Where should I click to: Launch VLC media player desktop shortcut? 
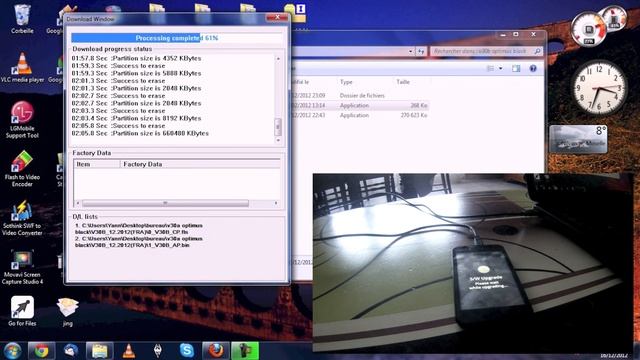point(22,67)
